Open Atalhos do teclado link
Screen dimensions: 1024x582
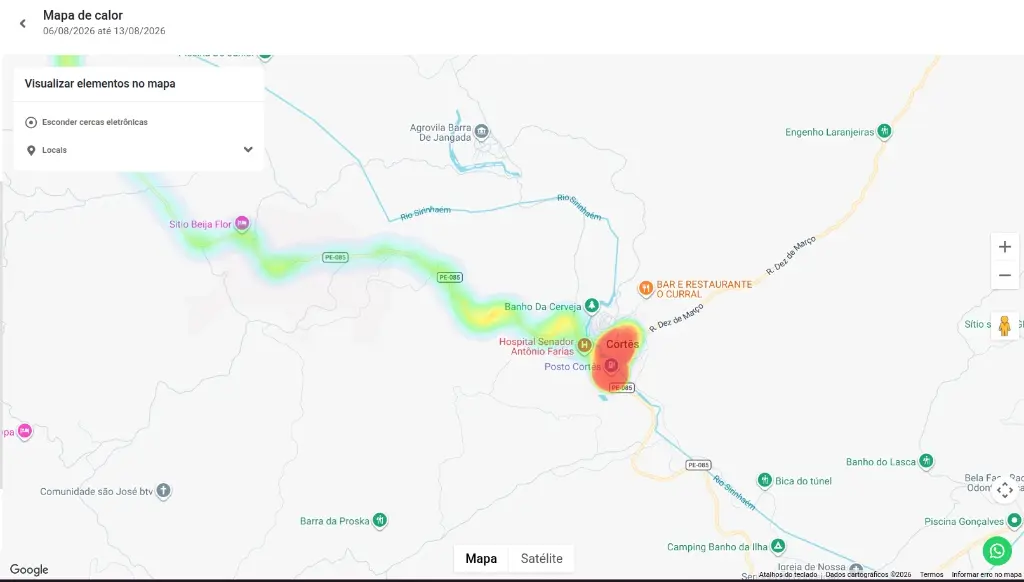[x=788, y=575]
